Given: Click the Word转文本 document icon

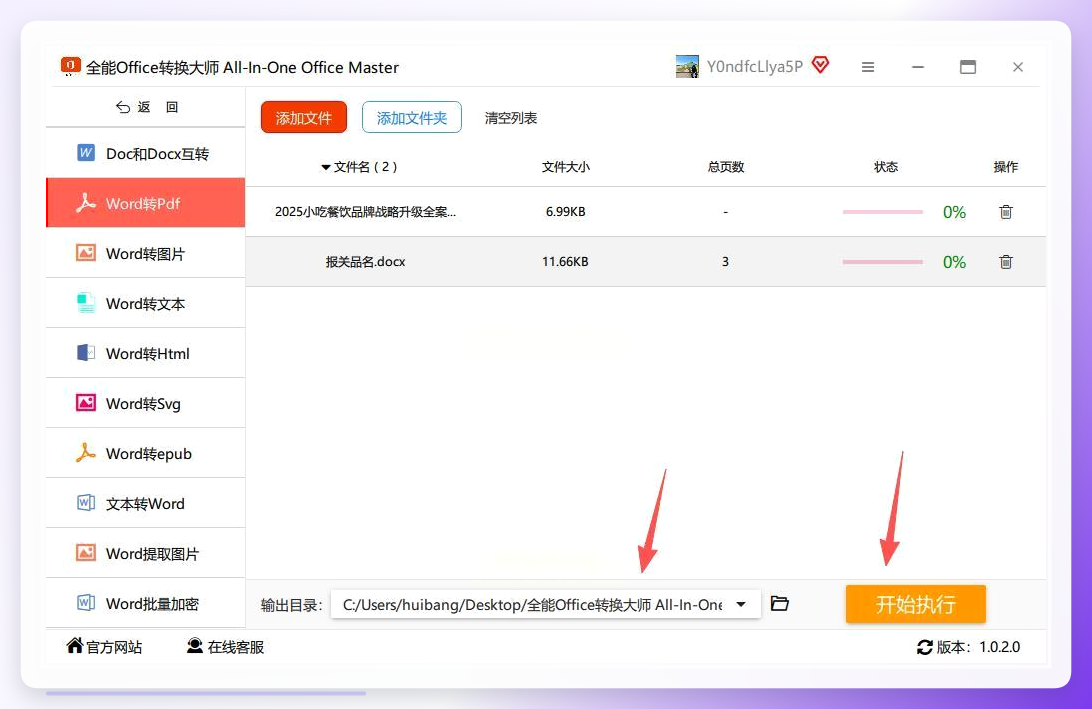Looking at the screenshot, I should coord(86,303).
